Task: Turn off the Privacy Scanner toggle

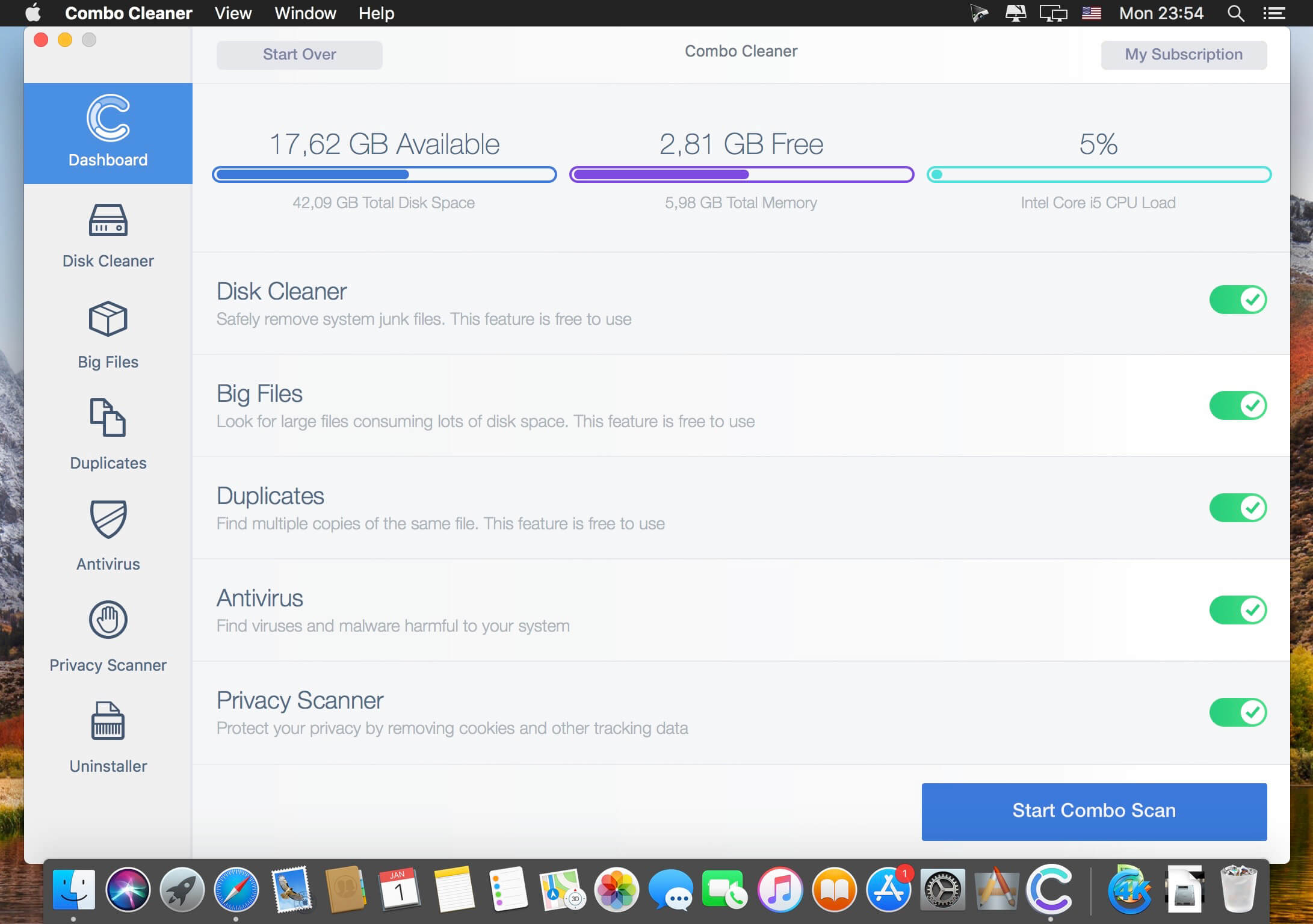Action: click(x=1237, y=712)
